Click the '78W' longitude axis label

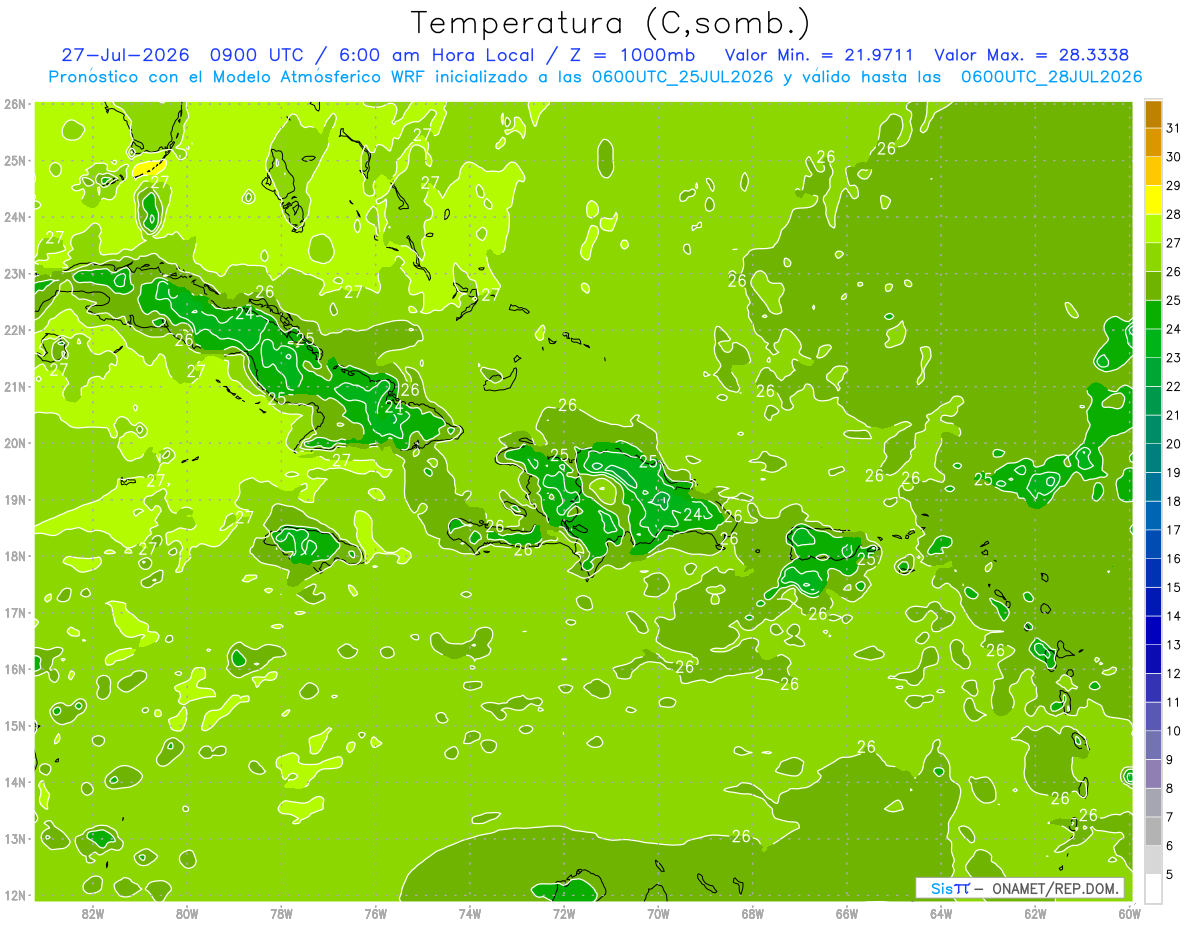[x=281, y=913]
